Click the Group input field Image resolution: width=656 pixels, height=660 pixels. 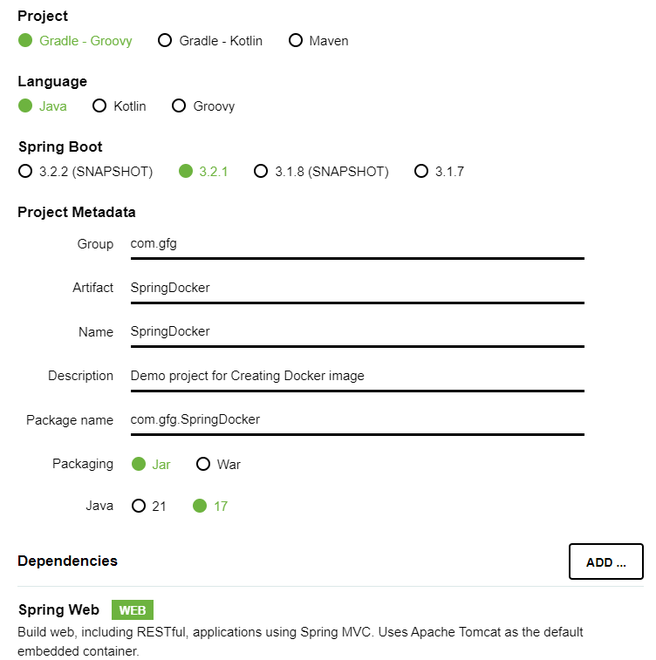356,244
